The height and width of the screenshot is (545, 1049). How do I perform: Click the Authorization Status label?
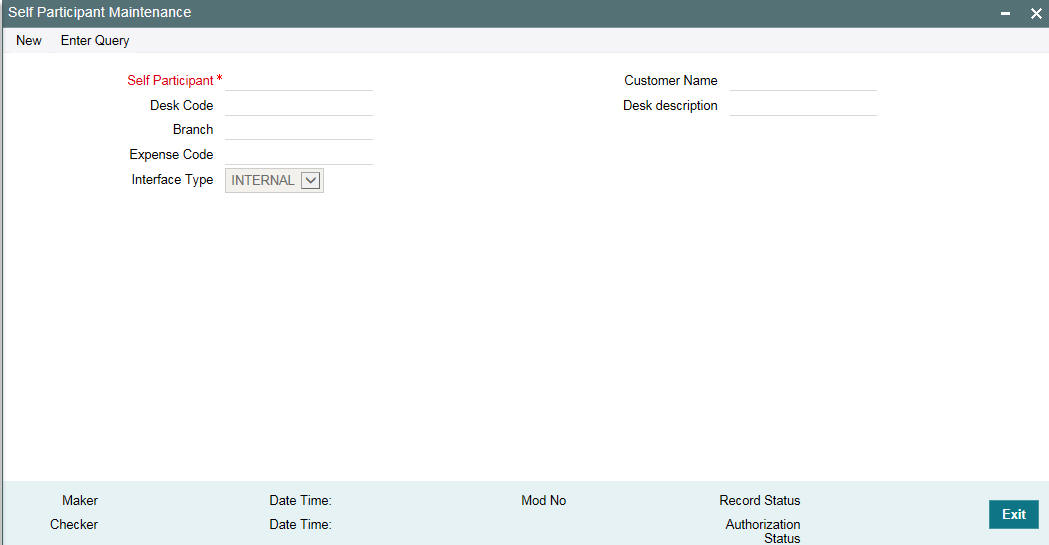[x=763, y=531]
